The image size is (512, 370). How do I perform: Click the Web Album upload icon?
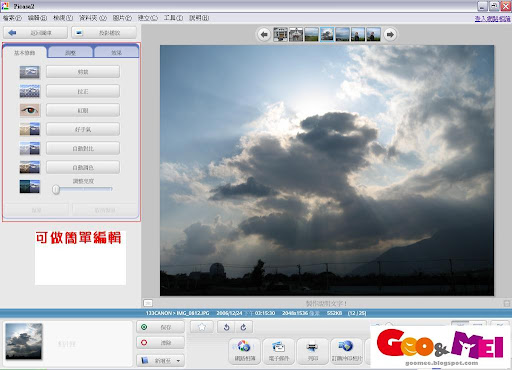pyautogui.click(x=244, y=346)
